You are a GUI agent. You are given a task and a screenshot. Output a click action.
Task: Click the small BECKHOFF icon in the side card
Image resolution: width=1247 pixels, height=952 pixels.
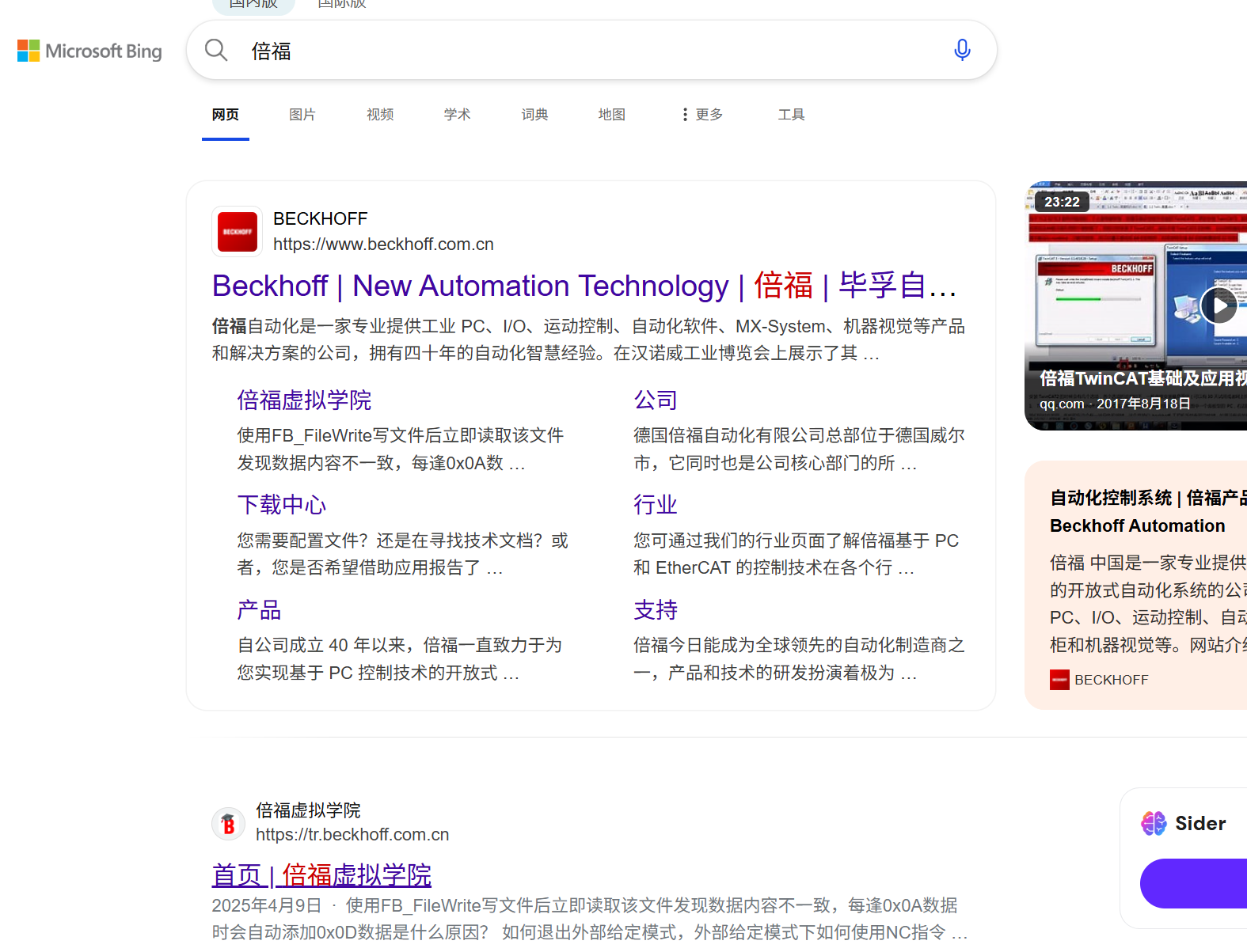pyautogui.click(x=1059, y=680)
